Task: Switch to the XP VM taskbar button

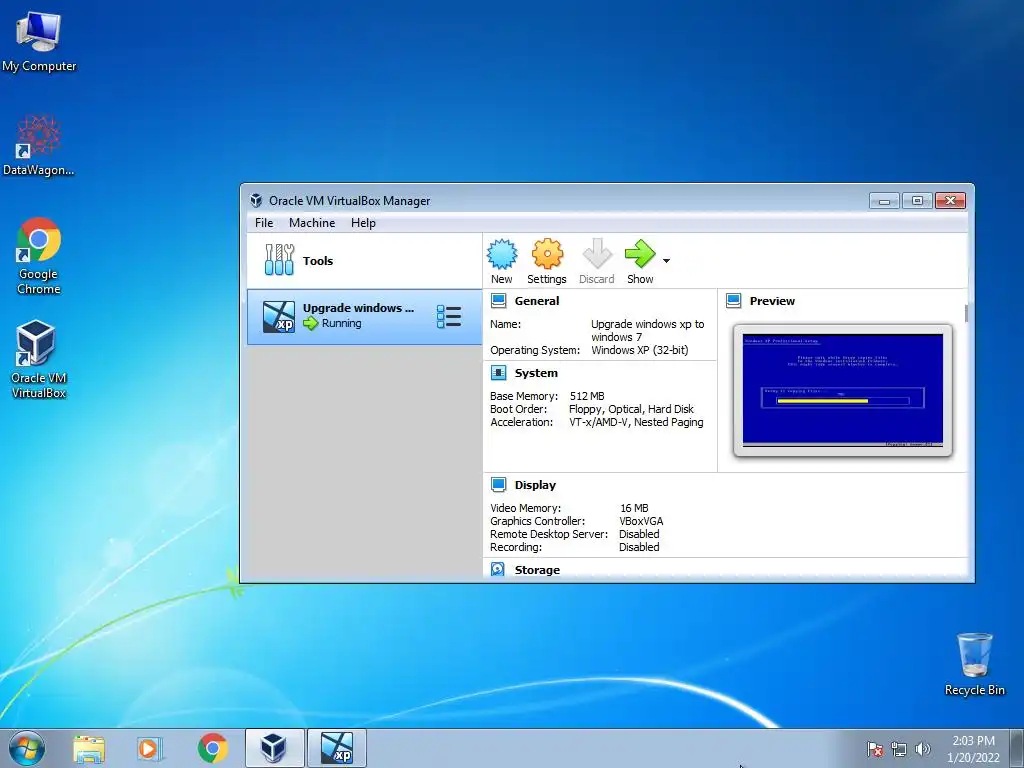Action: (x=337, y=748)
